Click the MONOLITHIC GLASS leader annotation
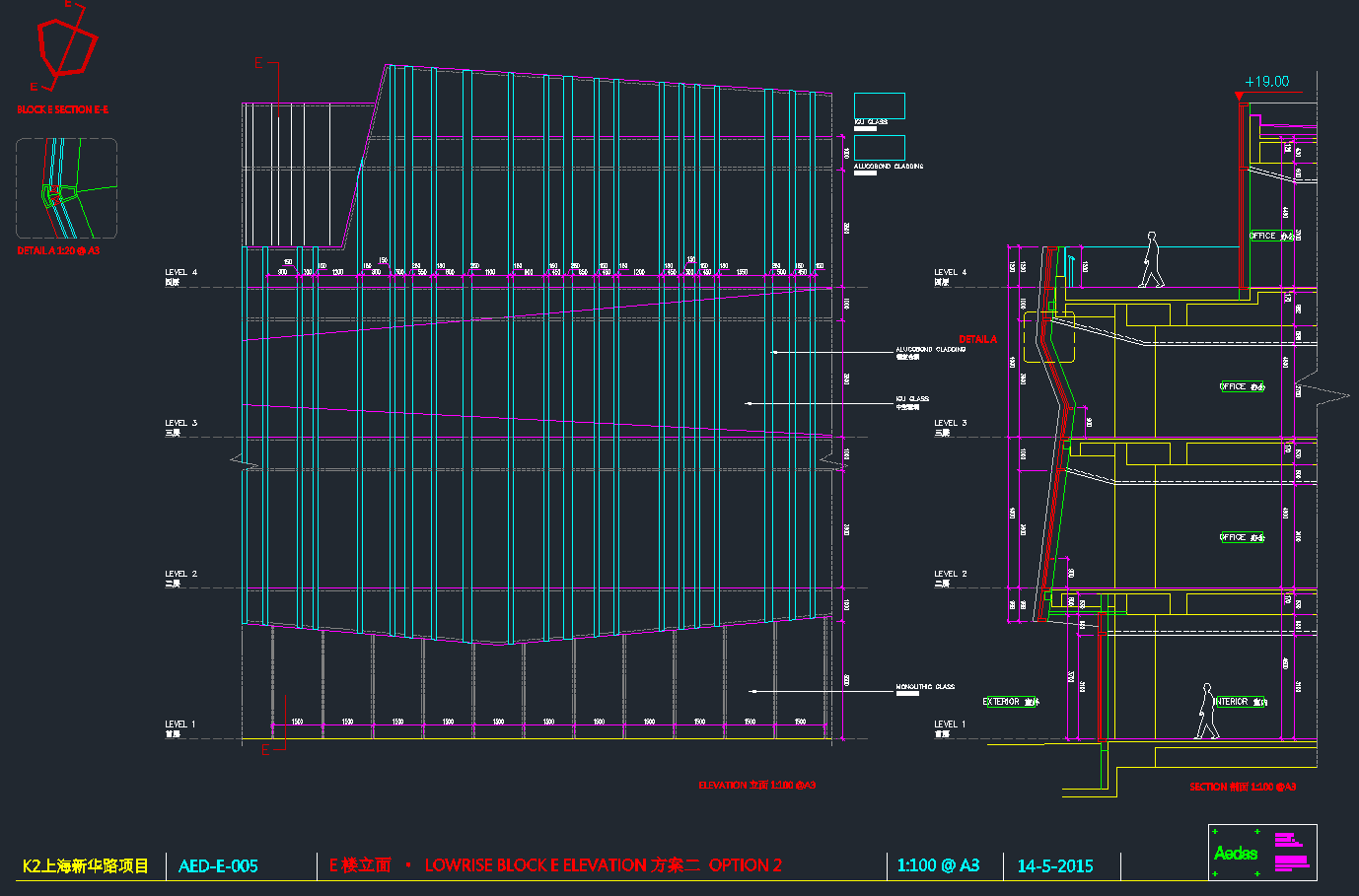 [924, 687]
